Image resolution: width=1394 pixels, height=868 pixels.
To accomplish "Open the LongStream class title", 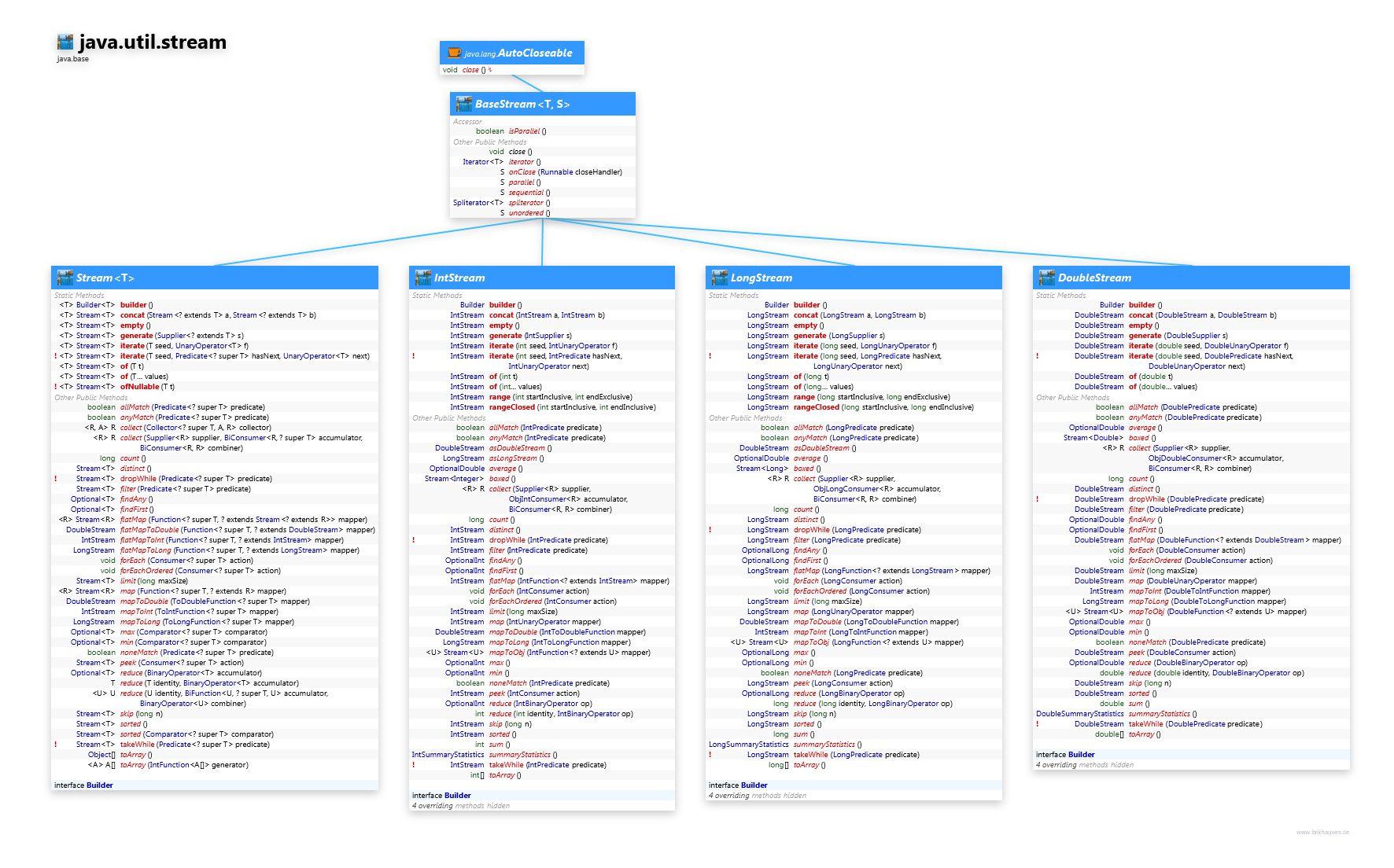I will pos(762,278).
